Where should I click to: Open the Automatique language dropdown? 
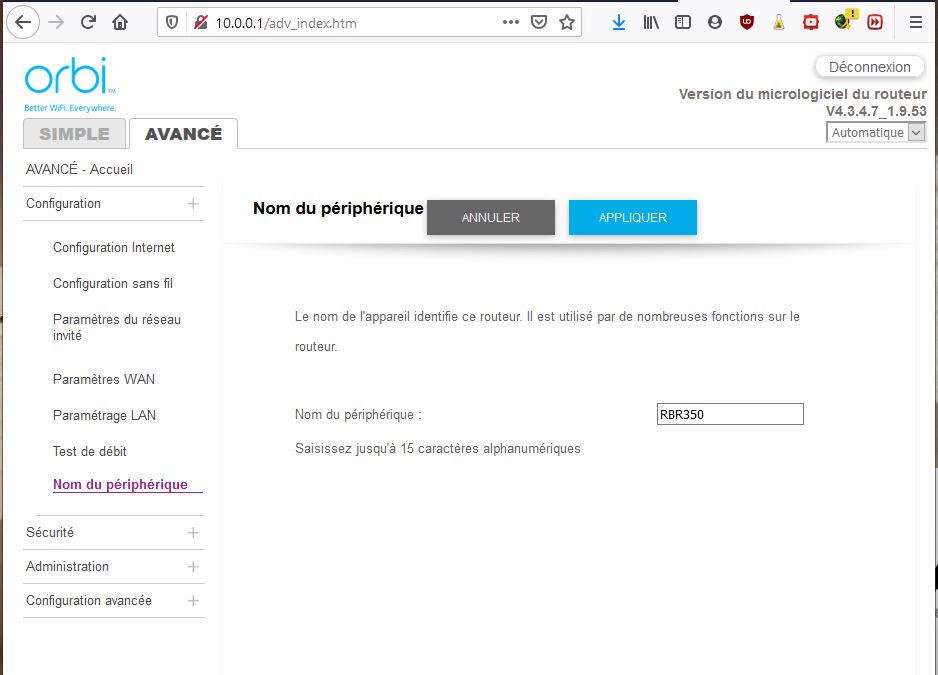pos(875,131)
